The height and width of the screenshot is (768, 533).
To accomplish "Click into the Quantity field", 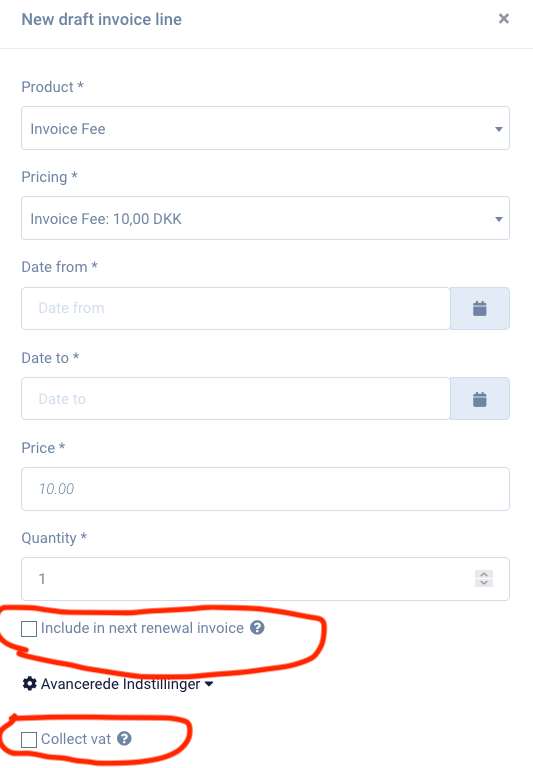I will click(266, 579).
